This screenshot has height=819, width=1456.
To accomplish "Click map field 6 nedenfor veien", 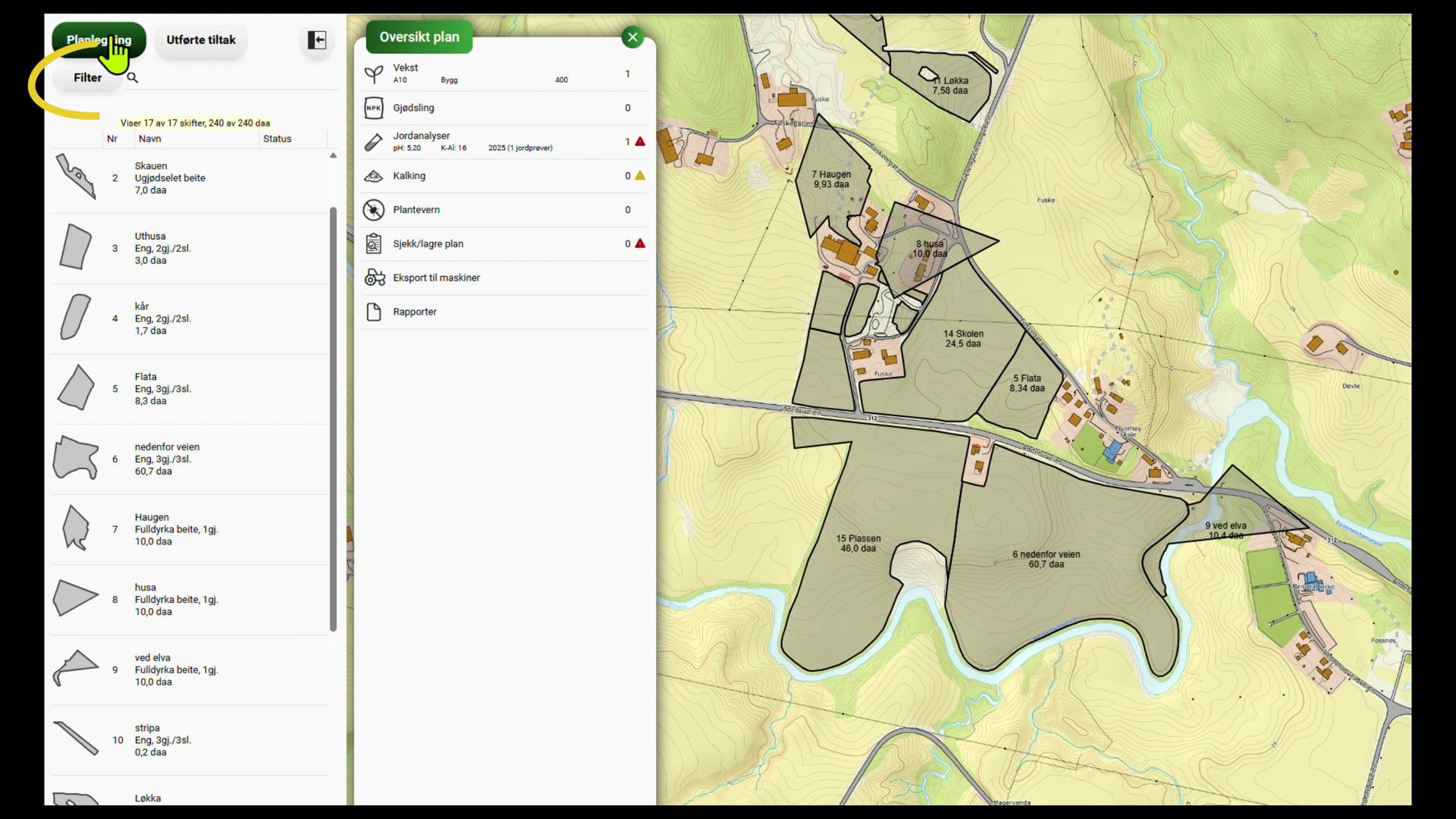I will [x=1046, y=559].
